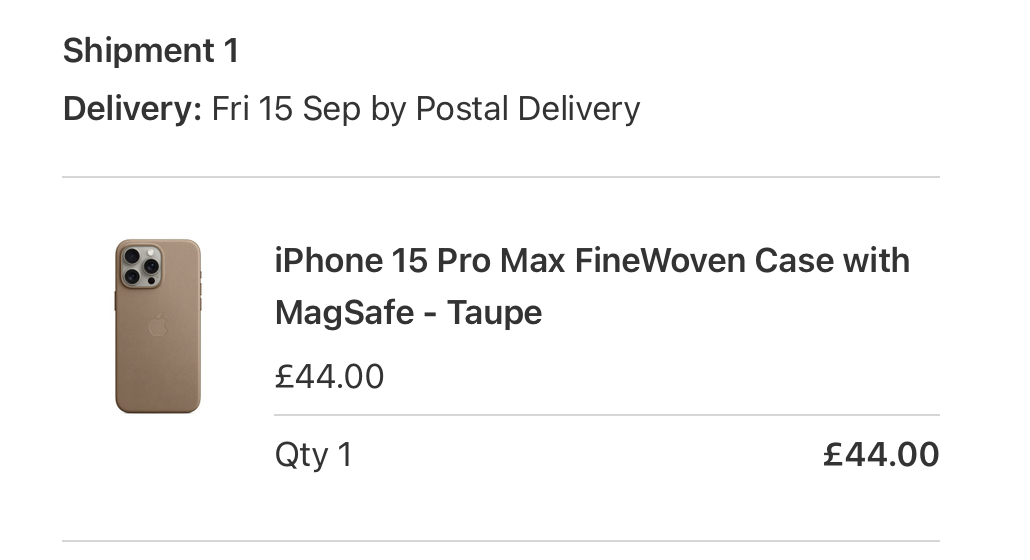Open the iPhone 15 Pro Max FineWoven Case link
Viewport: 1030px width, 560px height.
tap(592, 261)
